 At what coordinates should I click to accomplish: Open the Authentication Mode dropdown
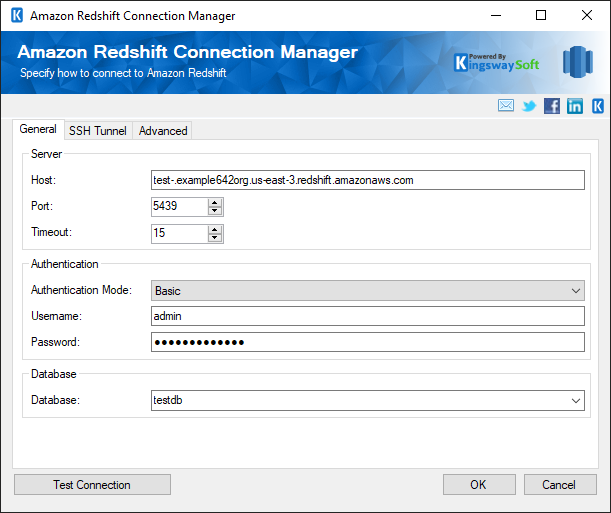pyautogui.click(x=368, y=291)
